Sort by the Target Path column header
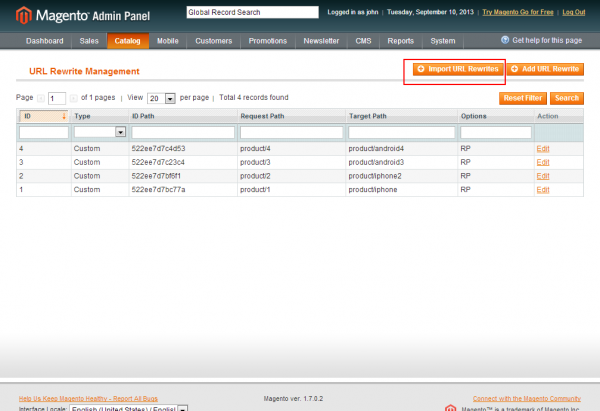The width and height of the screenshot is (600, 411). click(x=367, y=116)
